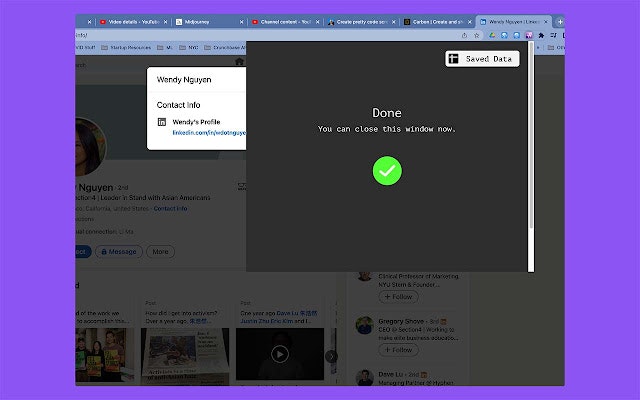
Task: Open a new browser tab
Action: [x=560, y=22]
